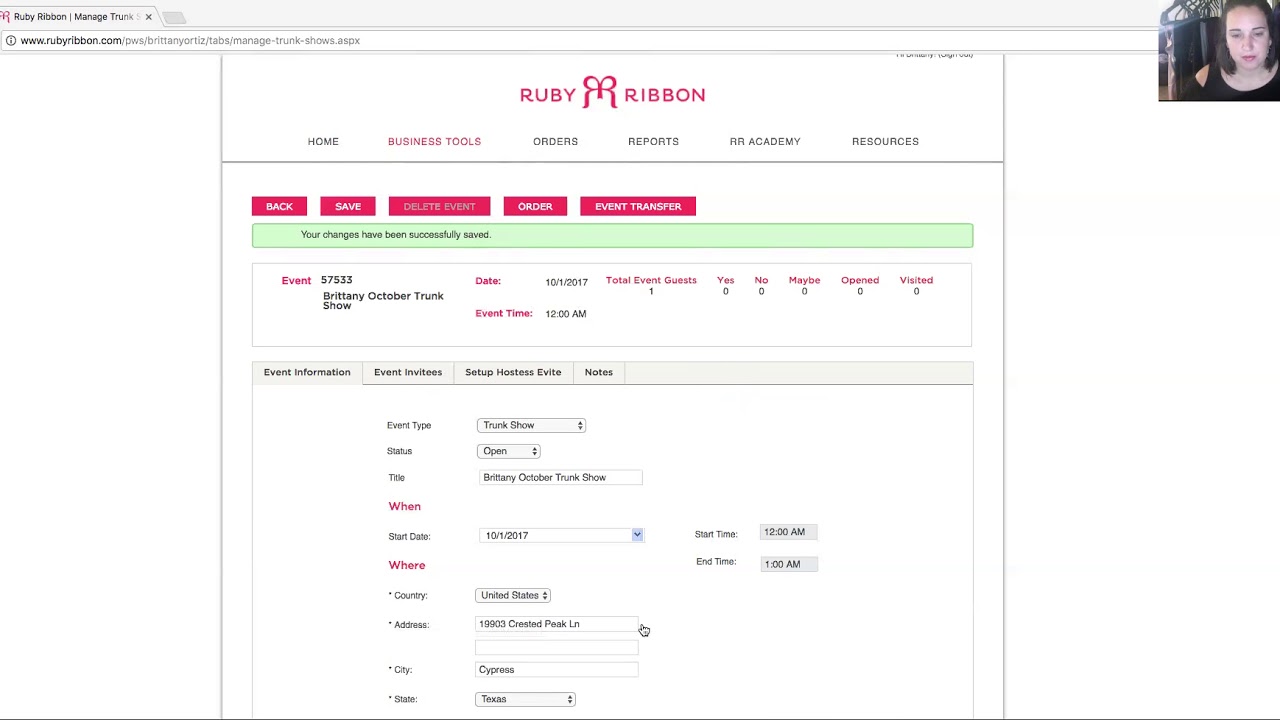Click the Visited count header

(916, 280)
